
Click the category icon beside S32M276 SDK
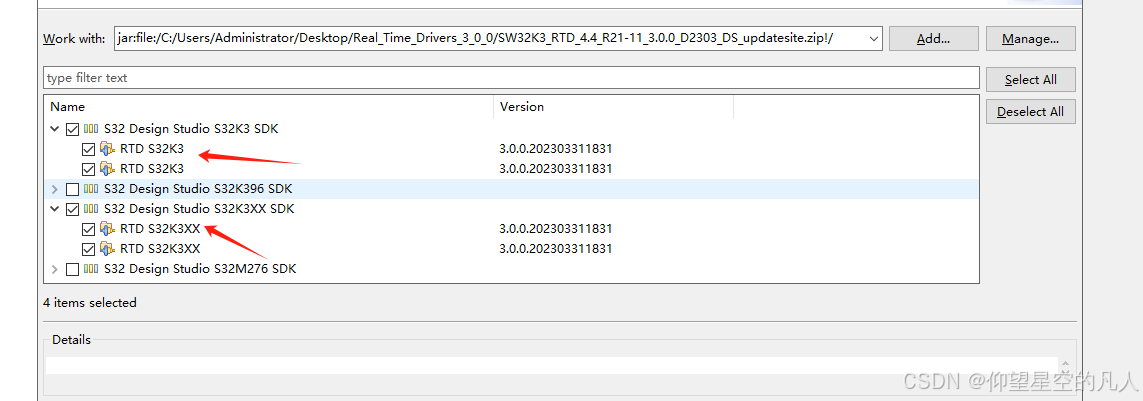[91, 269]
